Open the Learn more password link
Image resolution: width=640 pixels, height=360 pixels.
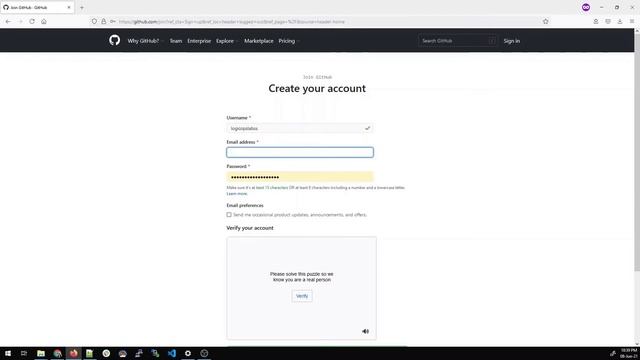[237, 193]
